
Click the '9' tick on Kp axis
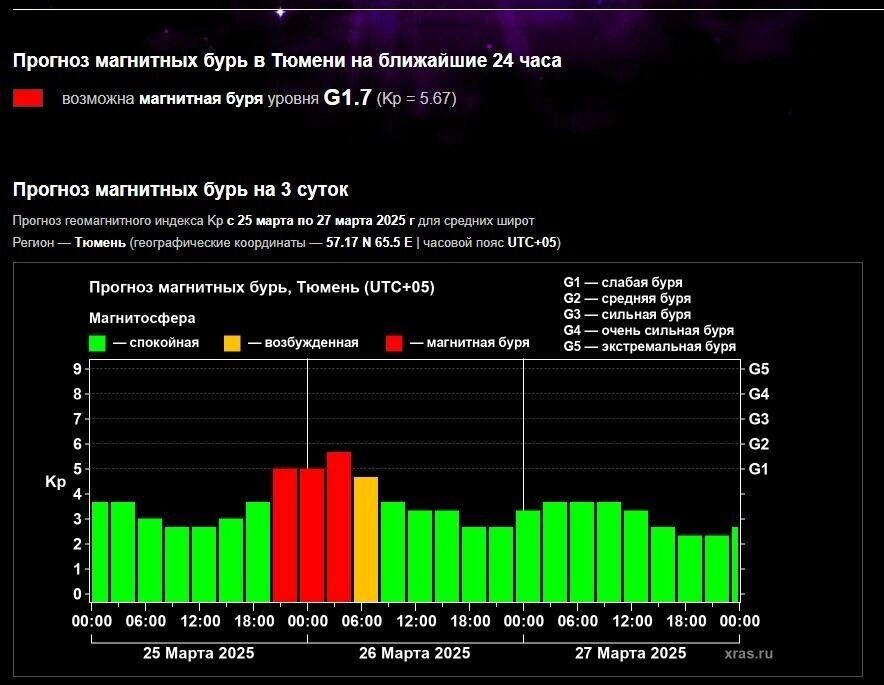(77, 369)
